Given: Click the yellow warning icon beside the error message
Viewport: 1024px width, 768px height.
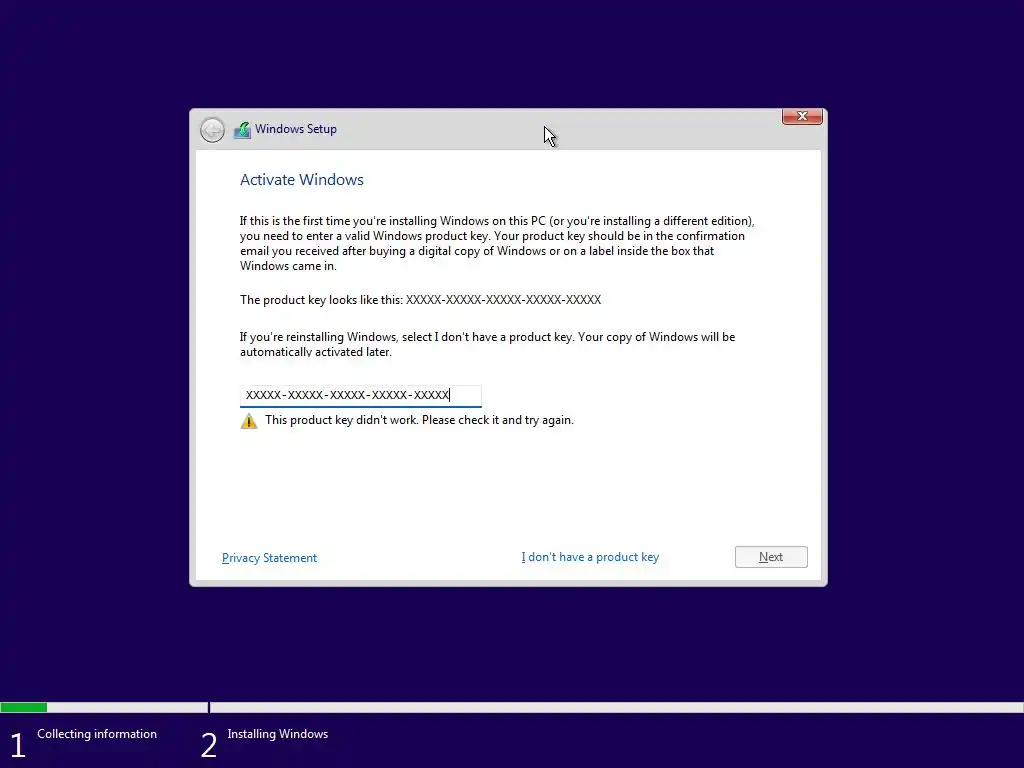Looking at the screenshot, I should [x=249, y=421].
